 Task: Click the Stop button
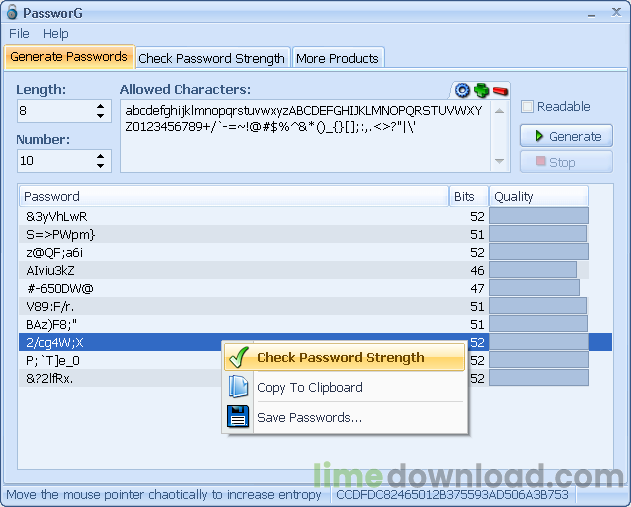pos(566,162)
